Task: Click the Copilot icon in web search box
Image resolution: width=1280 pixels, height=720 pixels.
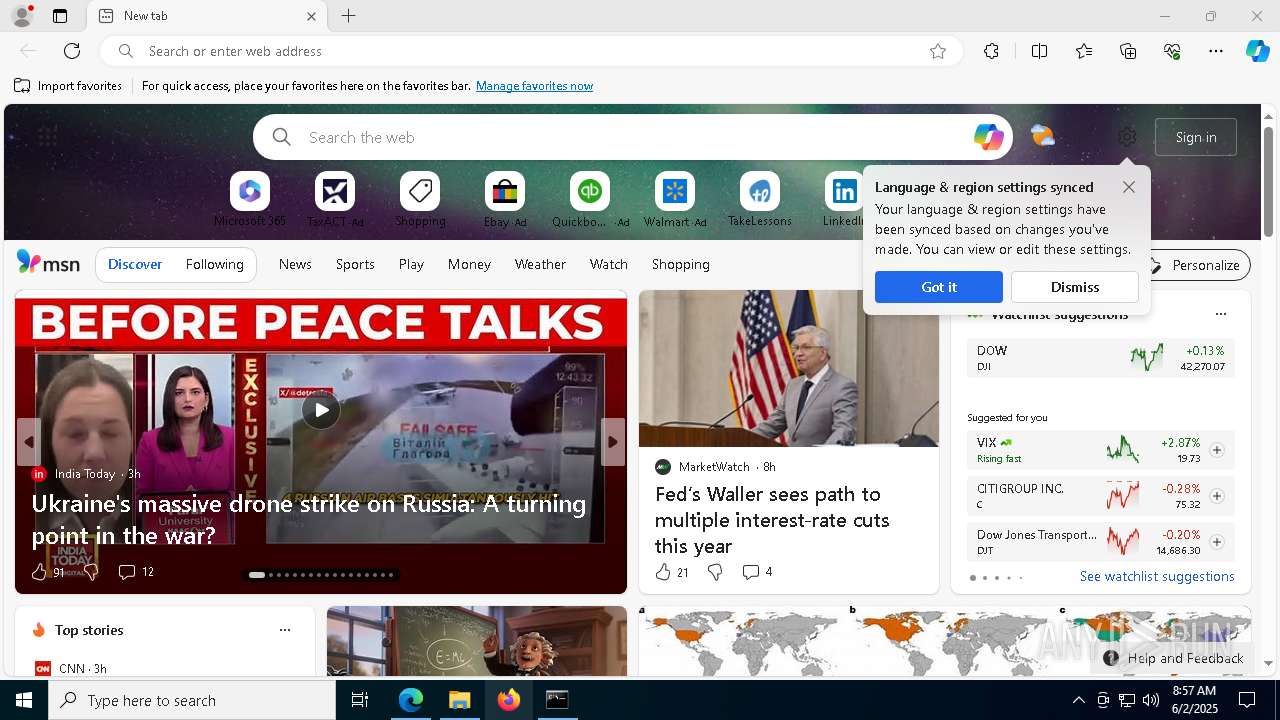Action: click(x=988, y=137)
